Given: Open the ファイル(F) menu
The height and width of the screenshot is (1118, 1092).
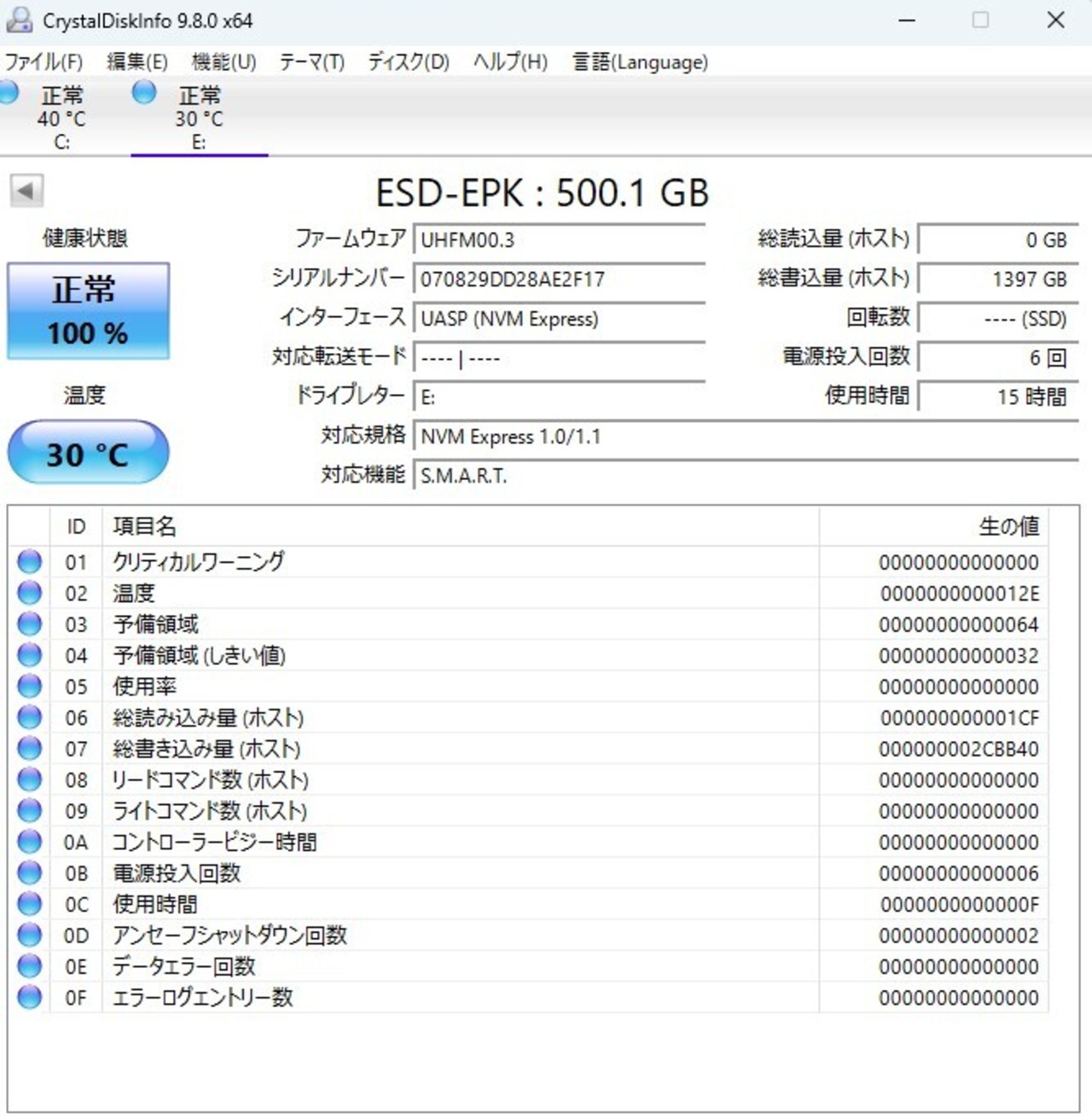Looking at the screenshot, I should [x=44, y=62].
